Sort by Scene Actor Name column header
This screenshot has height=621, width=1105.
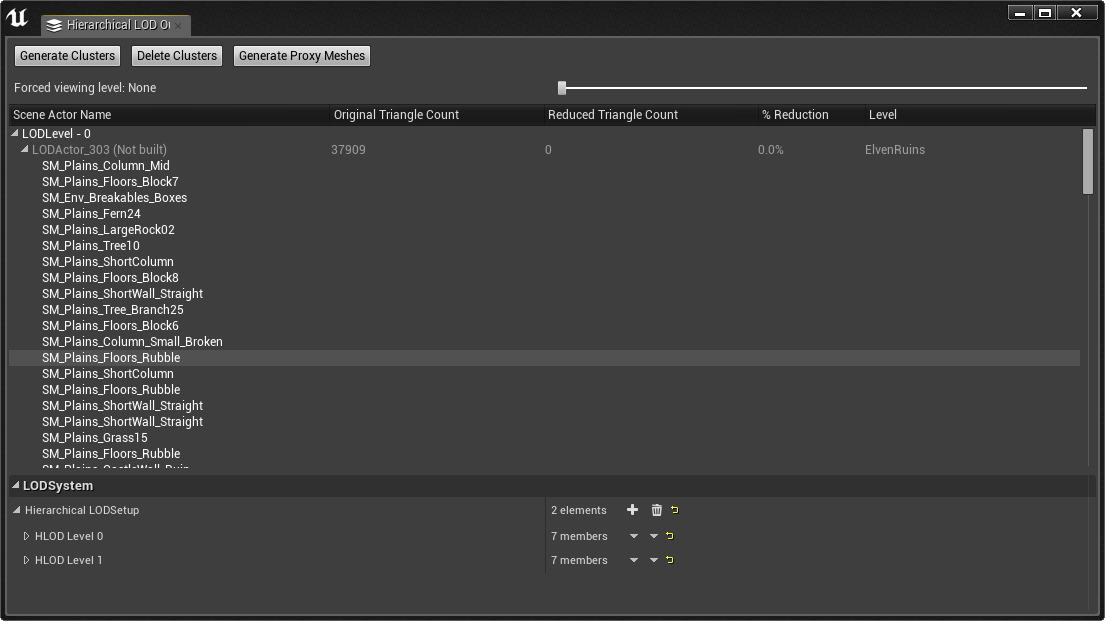click(x=169, y=114)
